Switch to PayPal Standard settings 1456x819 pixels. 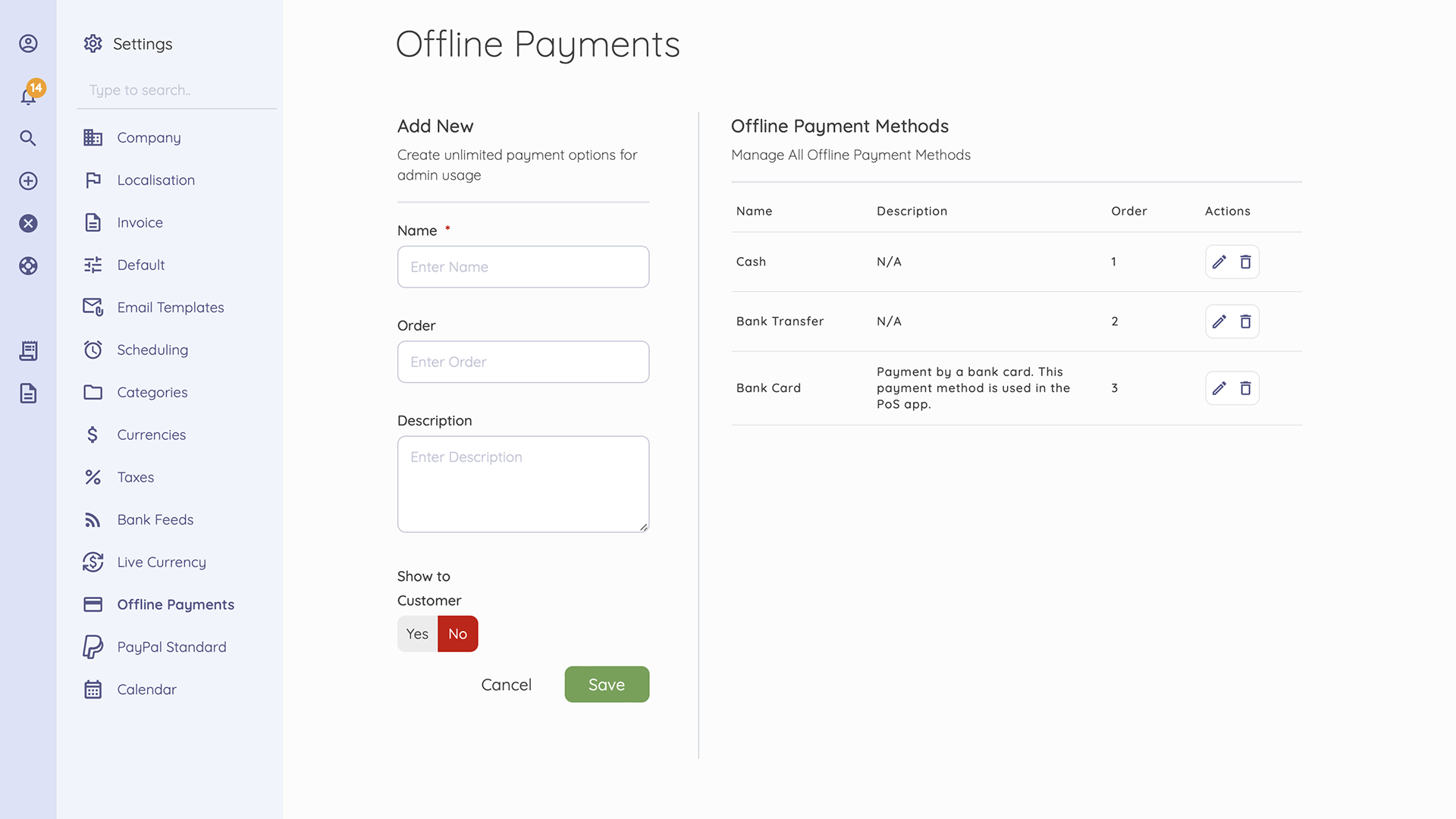coord(171,647)
